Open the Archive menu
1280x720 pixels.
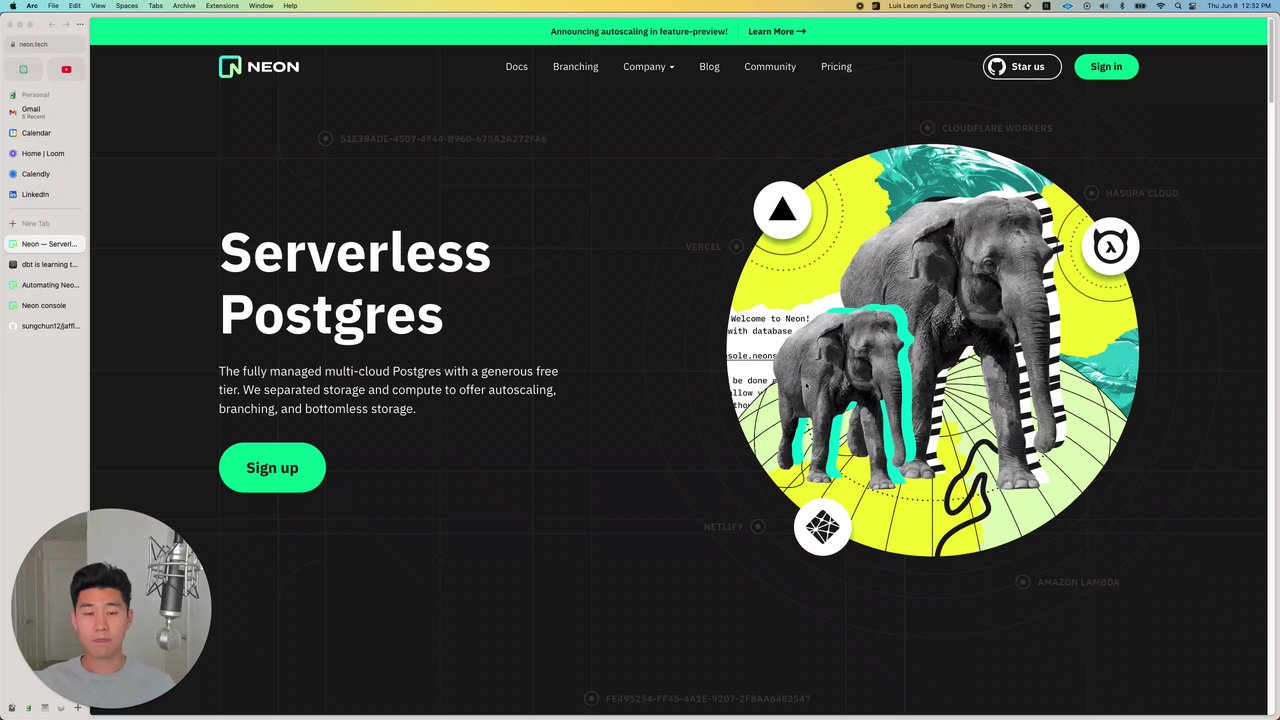(184, 6)
